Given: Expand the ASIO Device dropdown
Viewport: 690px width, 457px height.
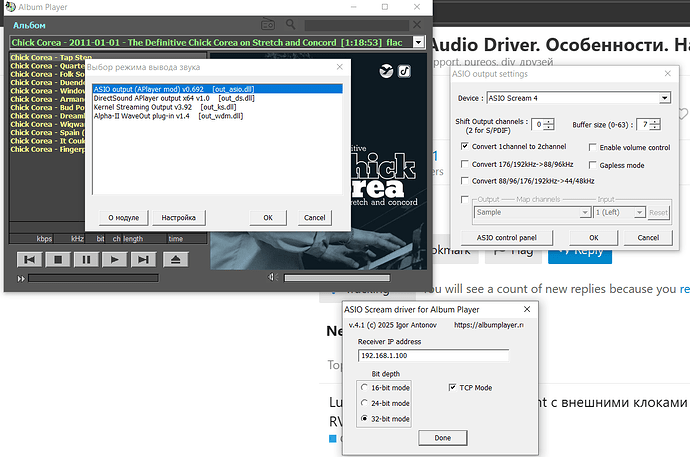Looking at the screenshot, I should tap(664, 98).
